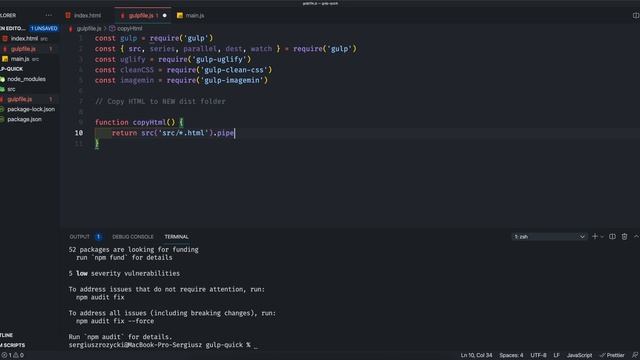Click the split editor icon at top right
This screenshot has width=640, height=360.
click(x=636, y=16)
